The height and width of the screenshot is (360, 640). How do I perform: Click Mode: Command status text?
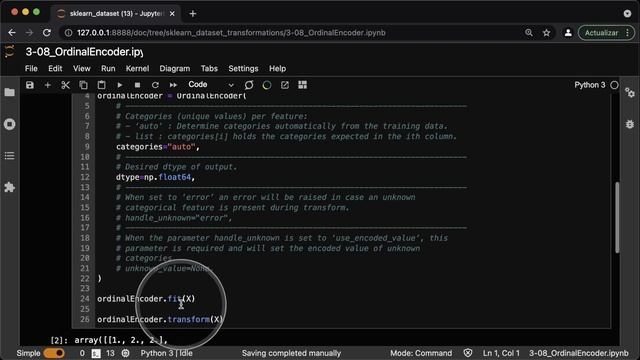click(421, 353)
